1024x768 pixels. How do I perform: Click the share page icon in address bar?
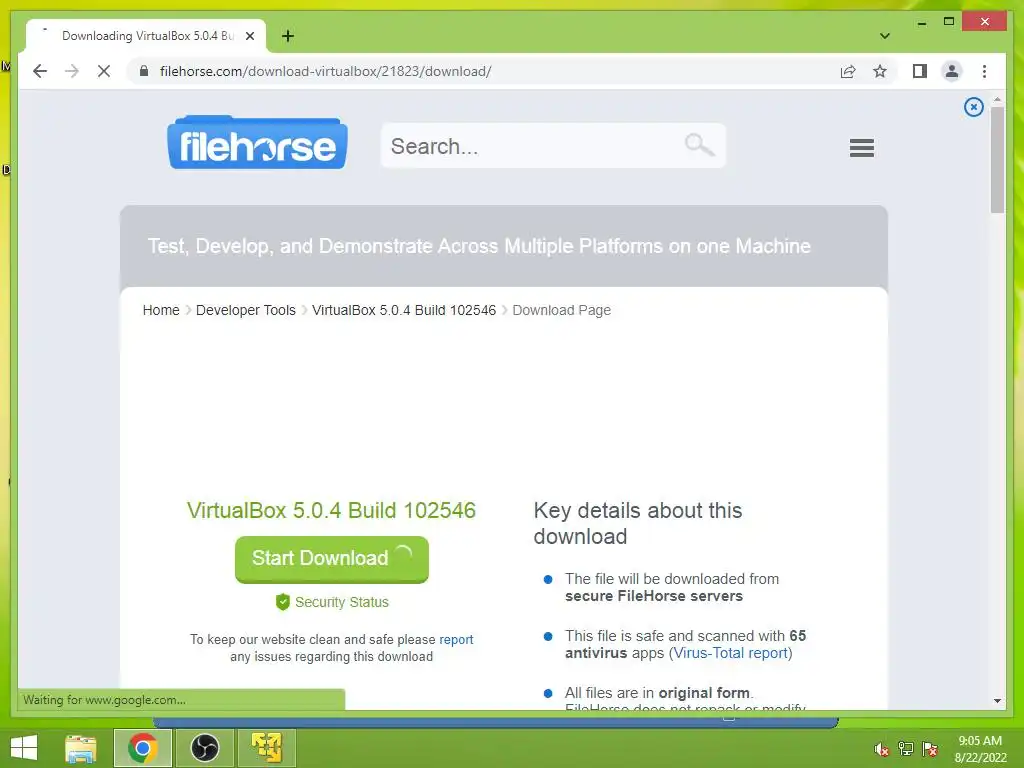click(848, 71)
